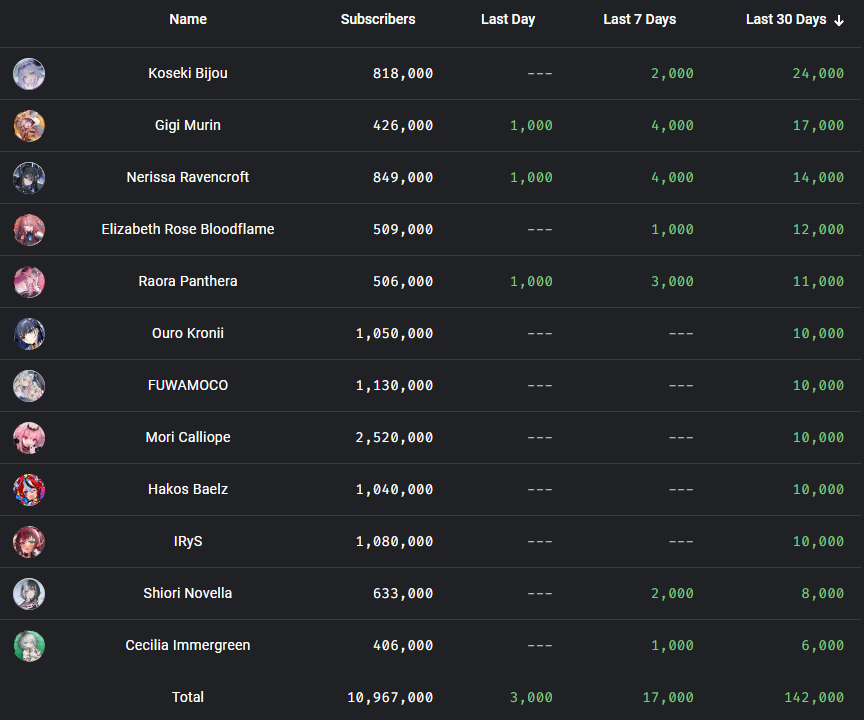The image size is (864, 720).
Task: Click the Total row subscribers value
Action: coord(390,697)
